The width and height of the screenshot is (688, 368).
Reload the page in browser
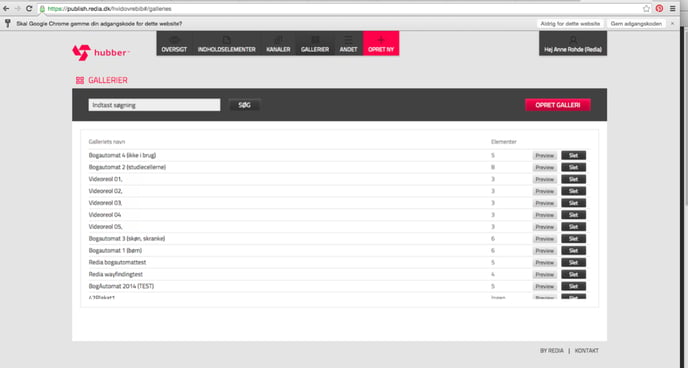(x=29, y=8)
